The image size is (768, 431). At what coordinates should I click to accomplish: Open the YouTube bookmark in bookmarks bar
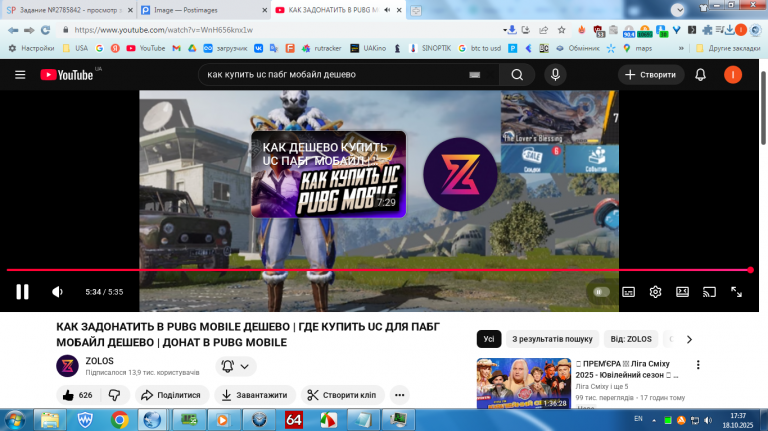[x=145, y=48]
